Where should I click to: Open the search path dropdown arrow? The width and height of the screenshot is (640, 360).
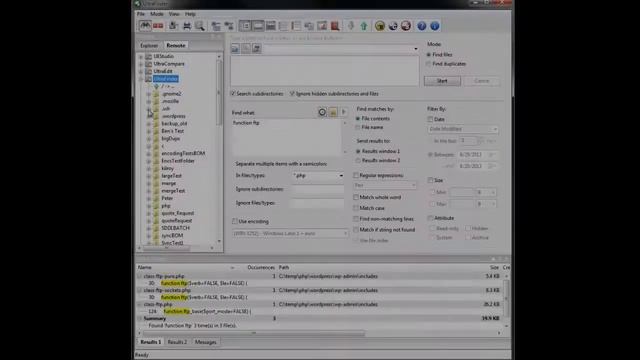pyautogui.click(x=416, y=49)
